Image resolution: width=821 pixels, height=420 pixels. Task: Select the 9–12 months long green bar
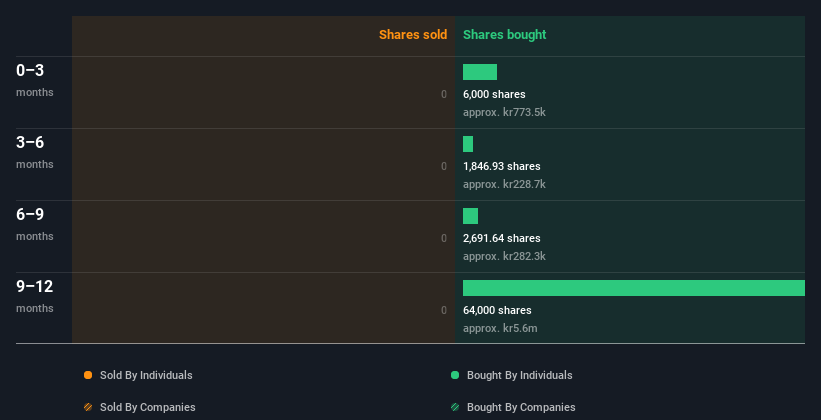point(634,288)
